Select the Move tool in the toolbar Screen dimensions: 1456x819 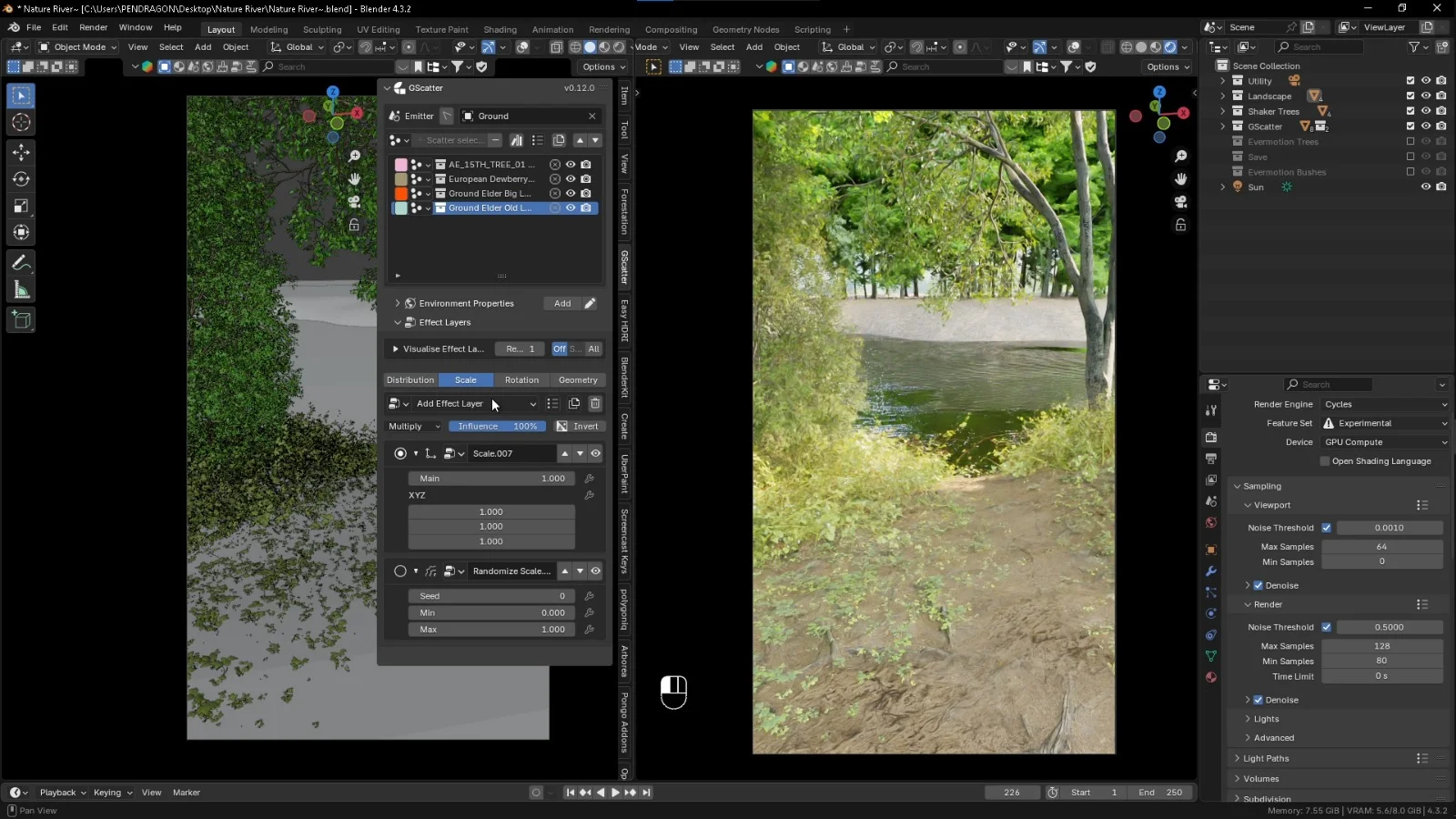(20, 152)
